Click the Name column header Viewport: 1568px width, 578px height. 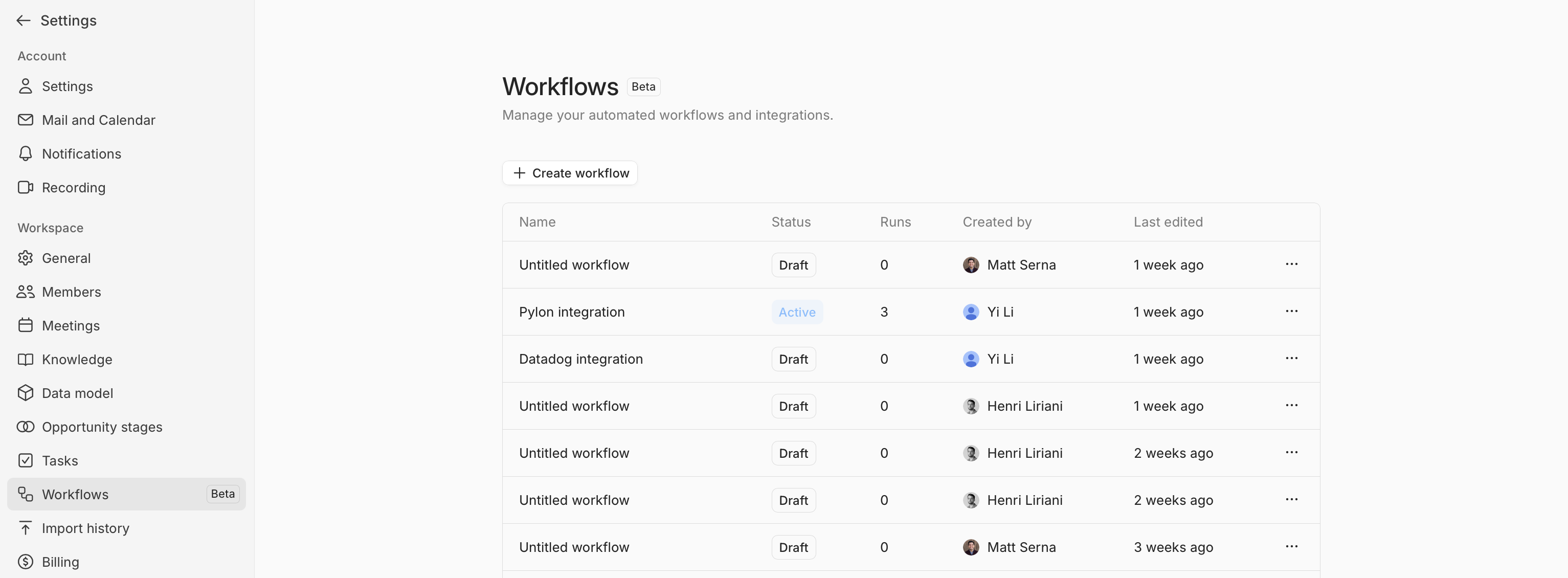[537, 221]
